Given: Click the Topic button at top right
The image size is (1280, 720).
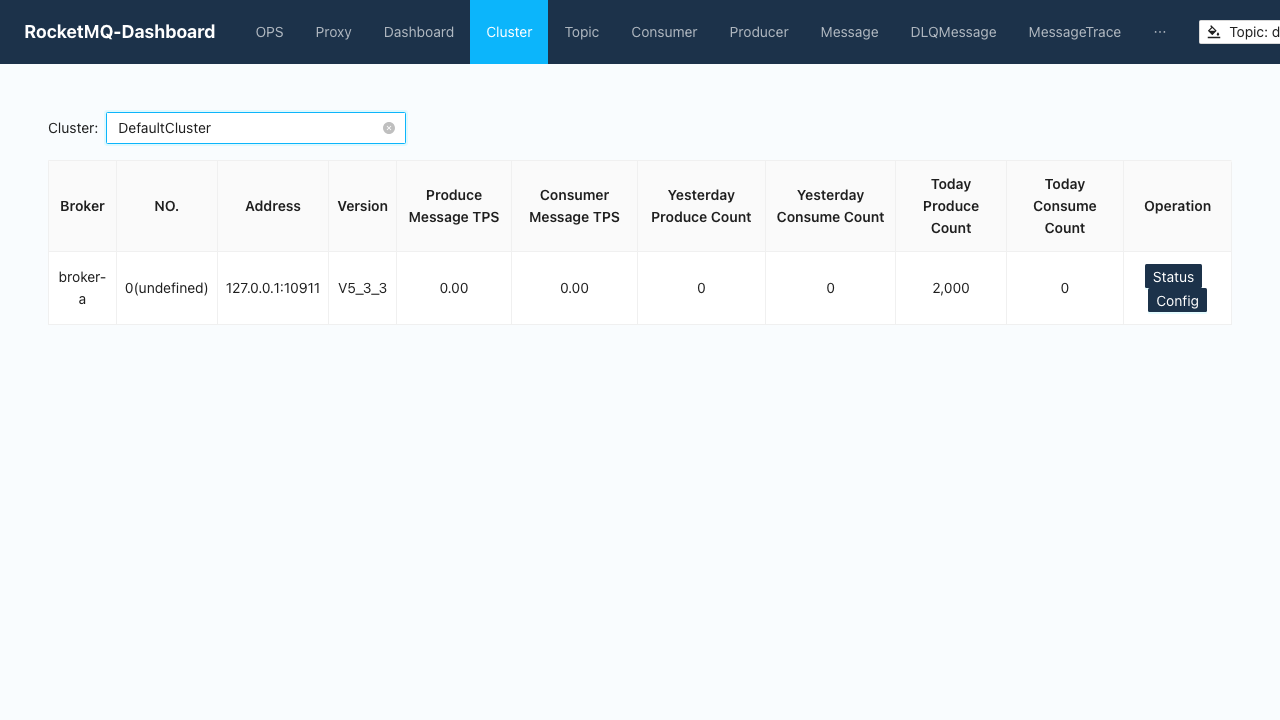Looking at the screenshot, I should pyautogui.click(x=1240, y=32).
